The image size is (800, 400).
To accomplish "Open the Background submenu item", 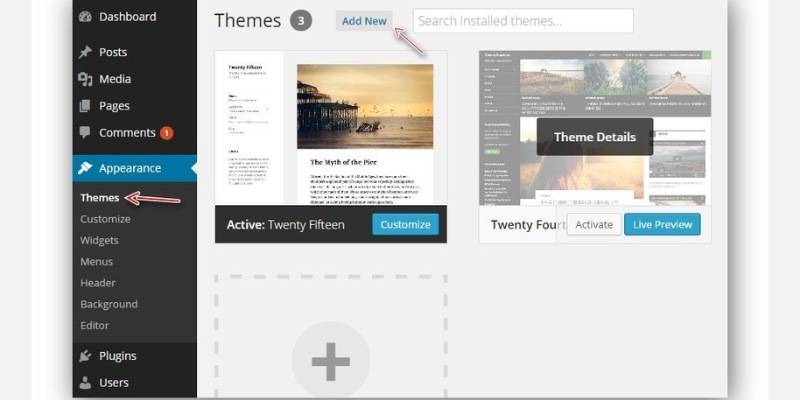I will (109, 304).
